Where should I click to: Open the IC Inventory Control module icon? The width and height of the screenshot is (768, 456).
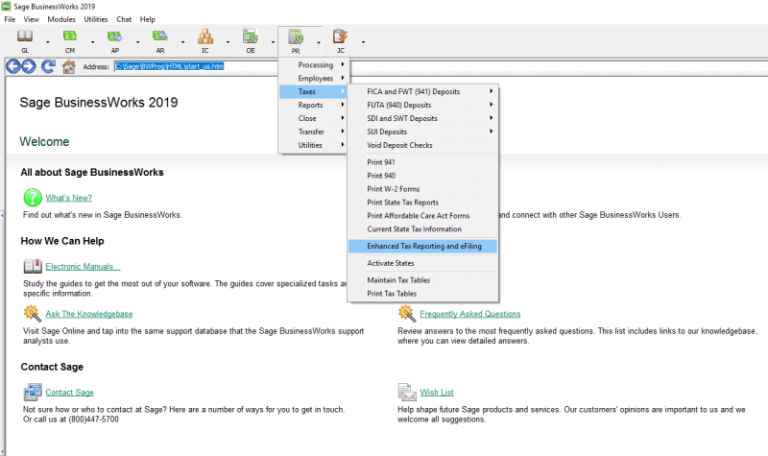tap(205, 39)
